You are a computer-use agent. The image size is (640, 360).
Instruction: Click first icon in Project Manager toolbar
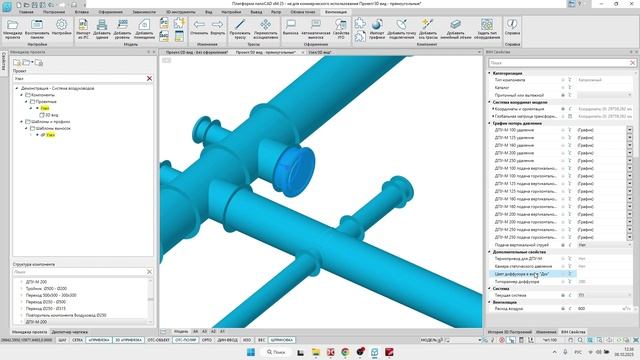tap(17, 62)
